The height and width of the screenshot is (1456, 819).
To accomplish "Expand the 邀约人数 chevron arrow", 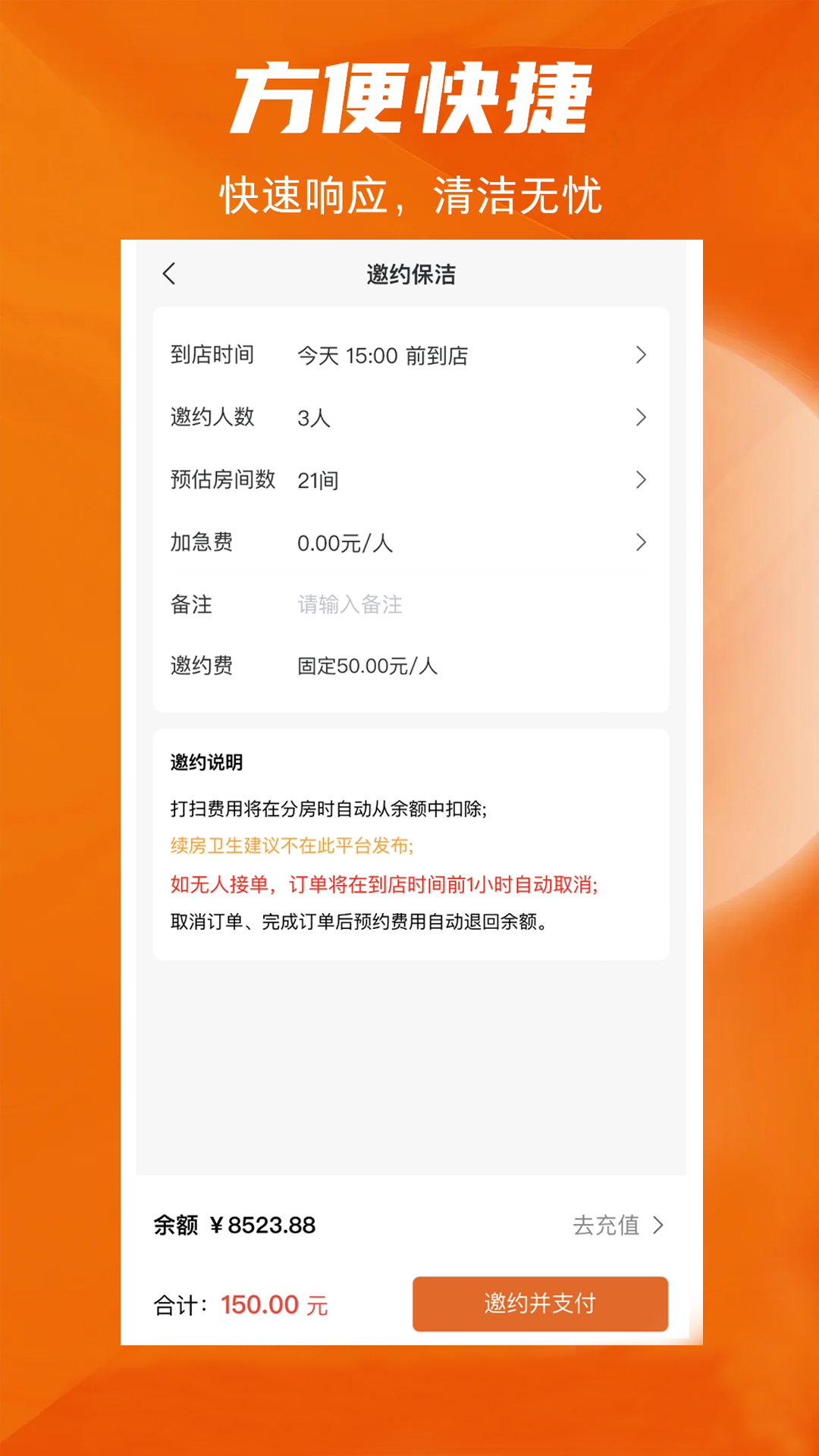I will tap(641, 417).
